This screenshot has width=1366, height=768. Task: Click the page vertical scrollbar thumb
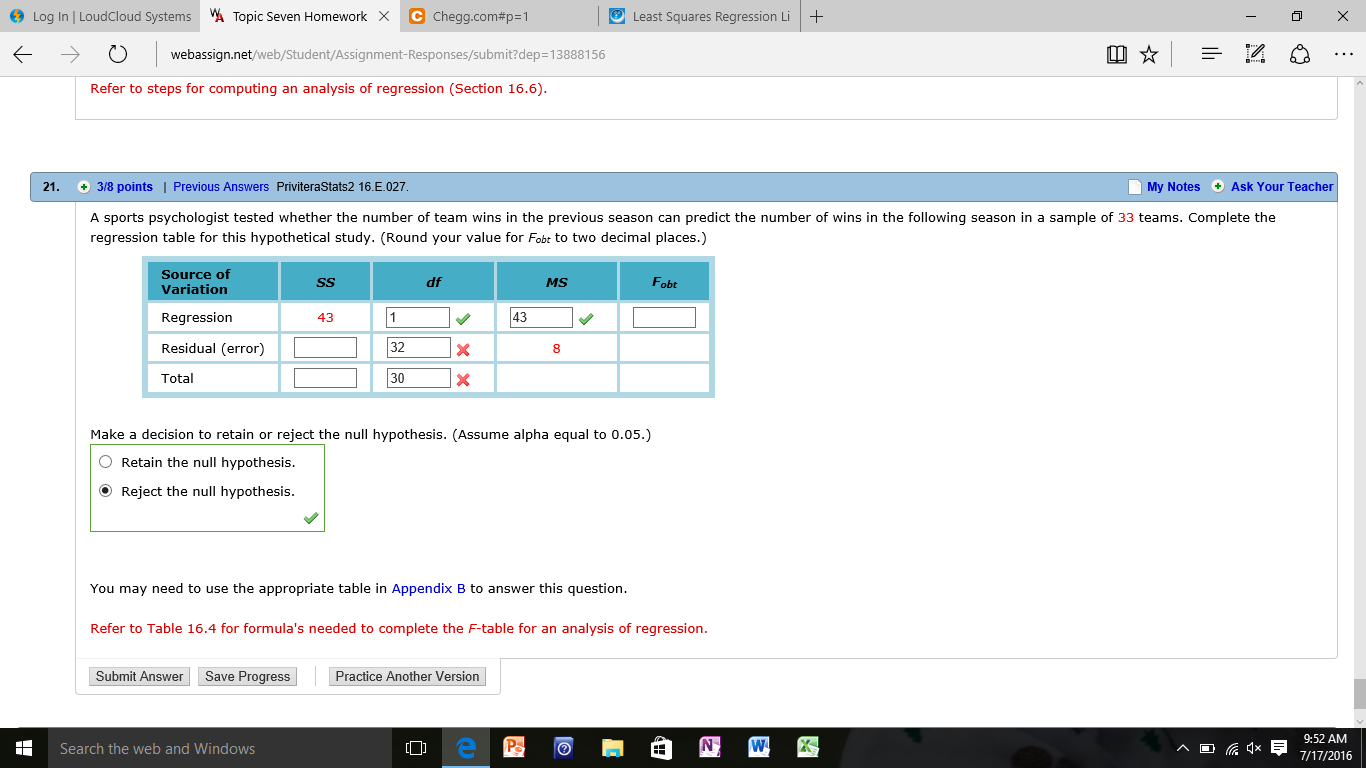coord(1359,692)
